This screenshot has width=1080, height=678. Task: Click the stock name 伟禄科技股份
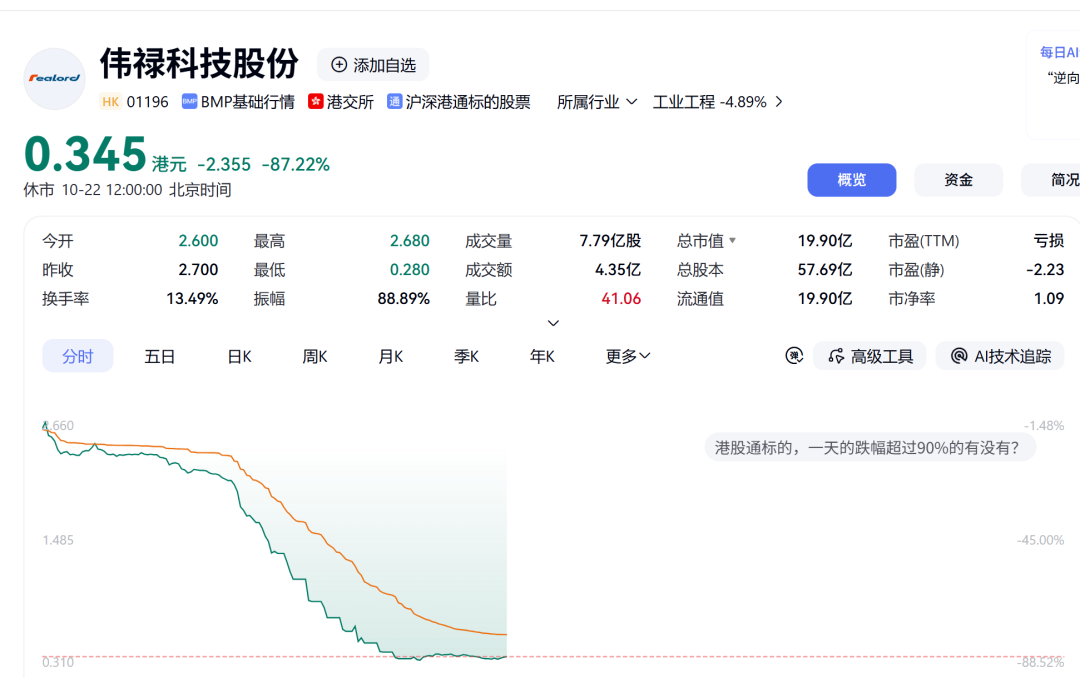[199, 63]
